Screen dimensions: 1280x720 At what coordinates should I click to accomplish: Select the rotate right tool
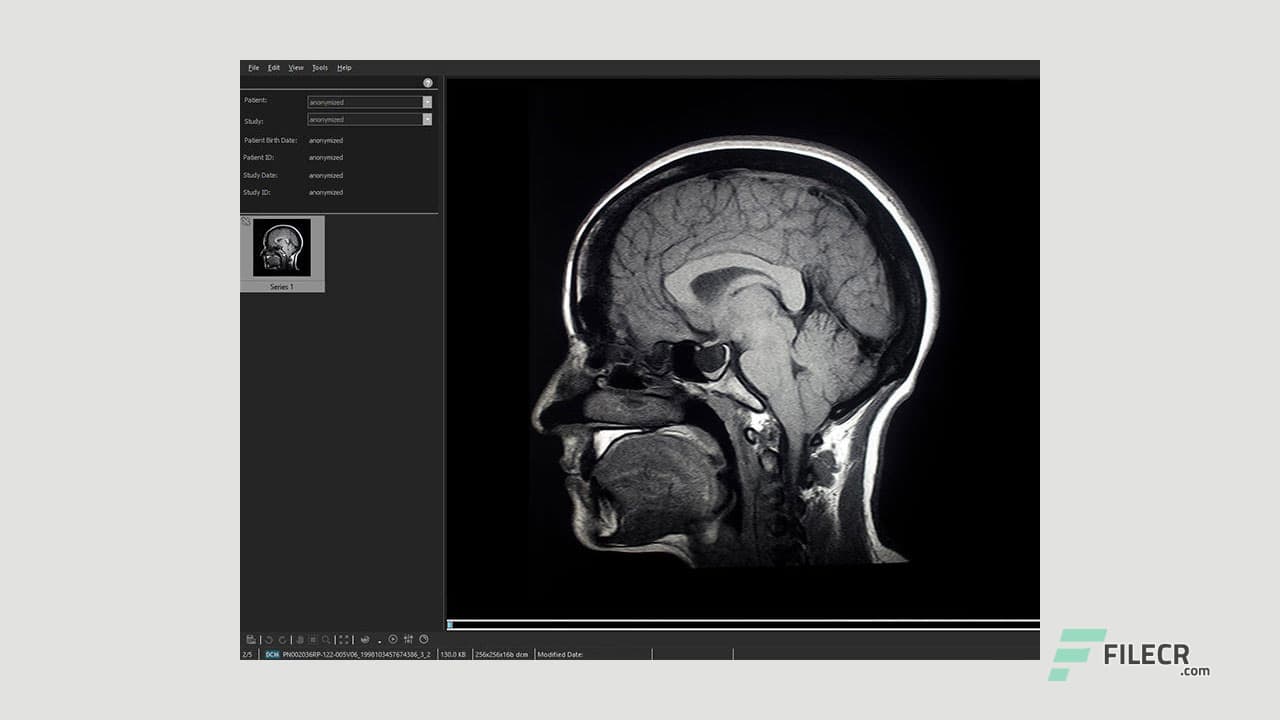click(x=281, y=638)
